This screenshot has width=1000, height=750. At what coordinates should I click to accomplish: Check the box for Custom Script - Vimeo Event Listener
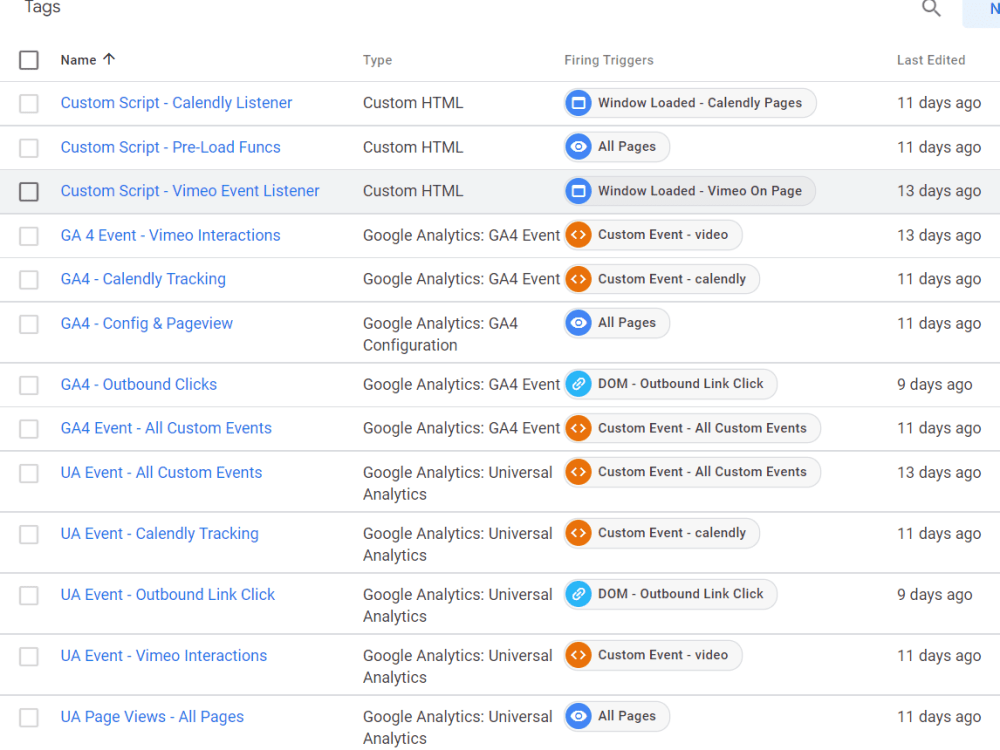(29, 191)
